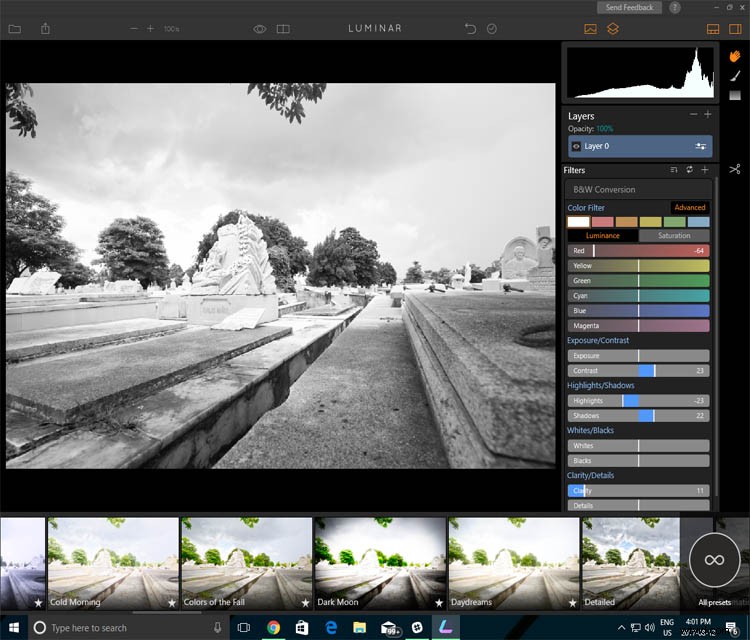
Task: Switch to the Saturation tab
Action: pos(674,236)
